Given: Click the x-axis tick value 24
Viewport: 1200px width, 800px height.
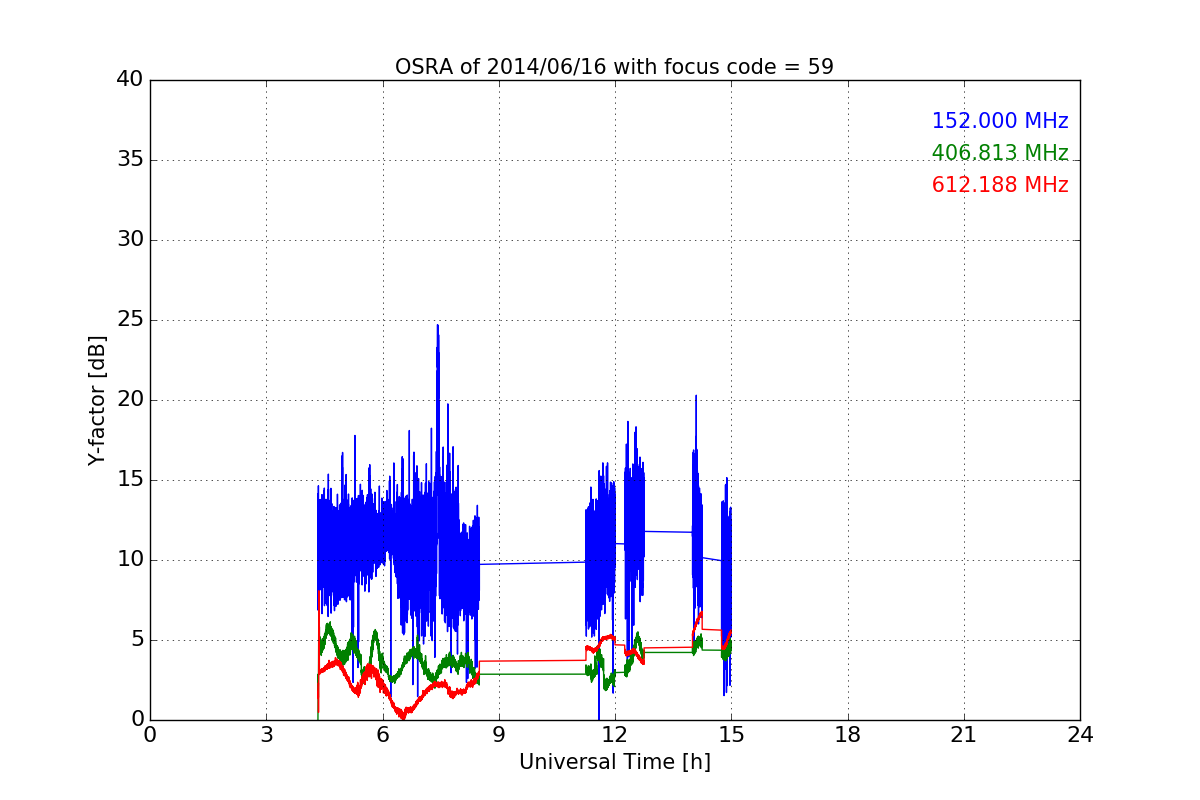Looking at the screenshot, I should pyautogui.click(x=1080, y=735).
